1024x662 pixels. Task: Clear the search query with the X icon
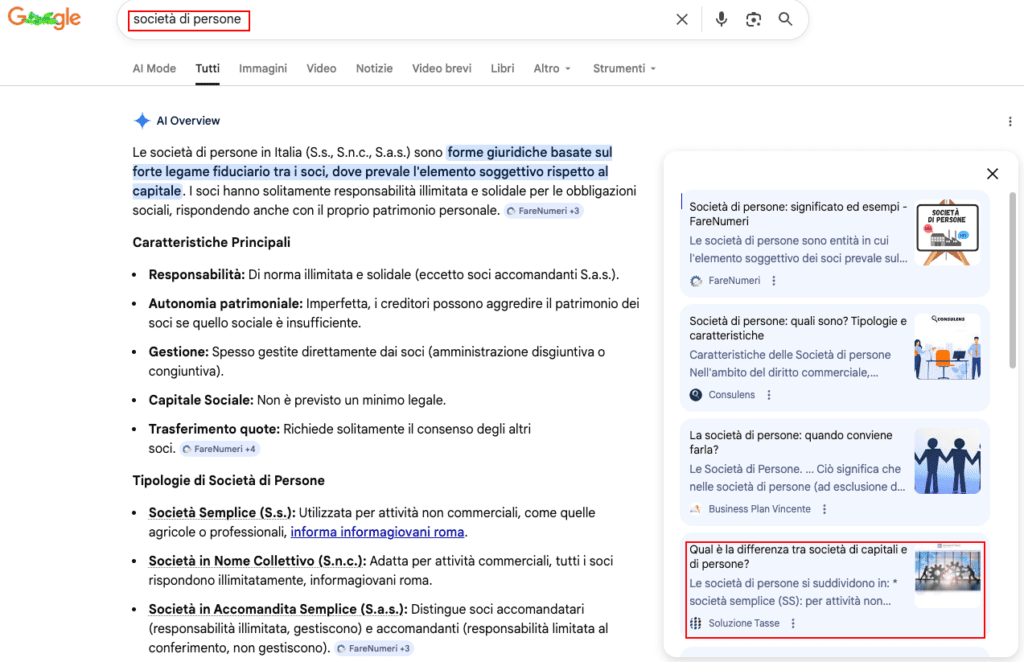[682, 18]
